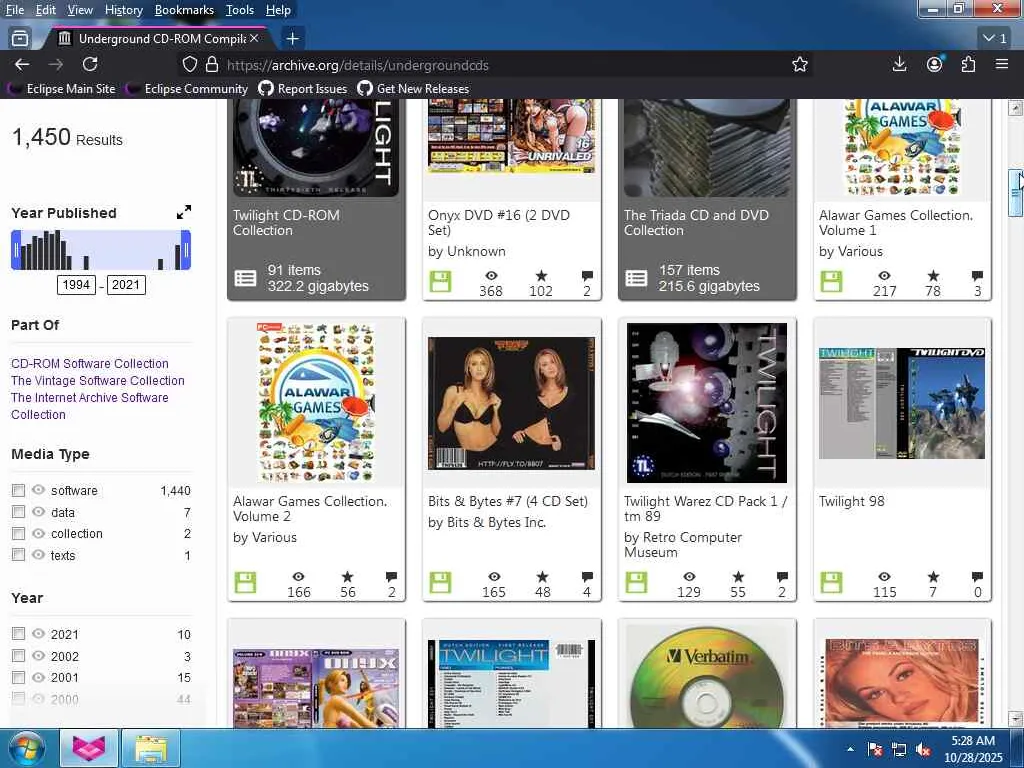
Task: Open the Twilight Warez CD Pack cover thumbnail
Action: click(707, 403)
